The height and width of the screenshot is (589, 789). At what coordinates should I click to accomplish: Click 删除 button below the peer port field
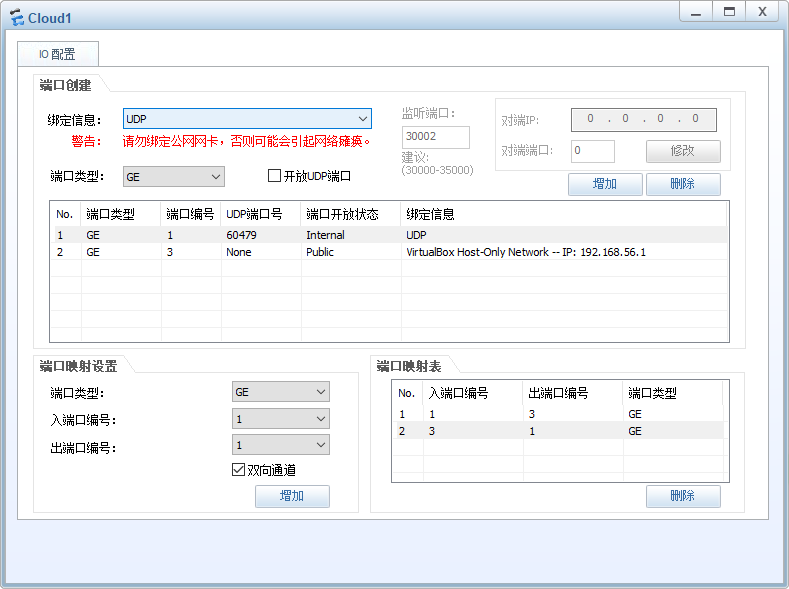683,184
